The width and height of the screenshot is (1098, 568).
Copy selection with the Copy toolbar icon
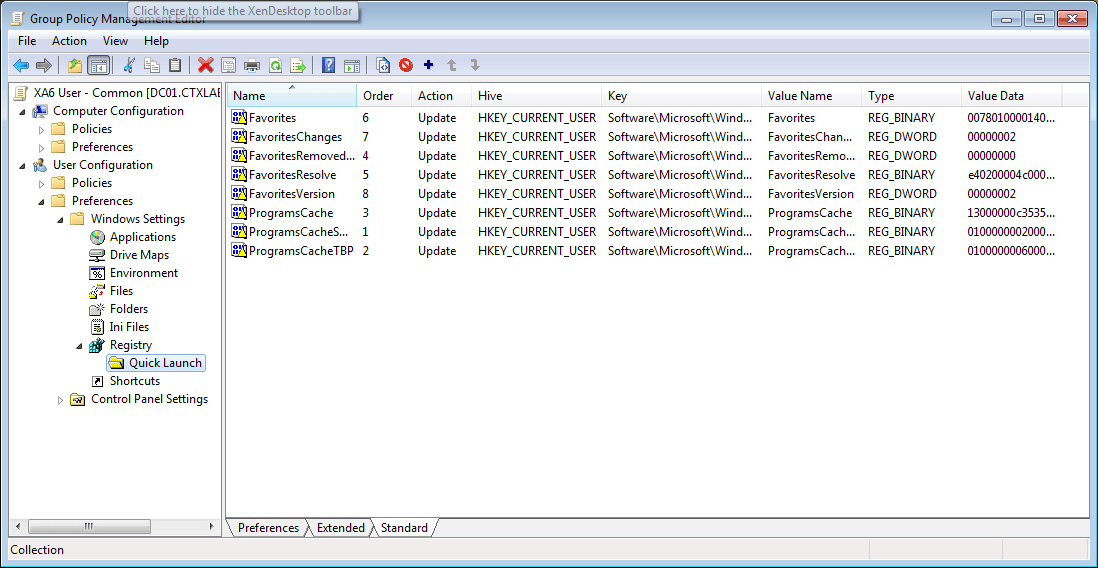click(x=152, y=66)
